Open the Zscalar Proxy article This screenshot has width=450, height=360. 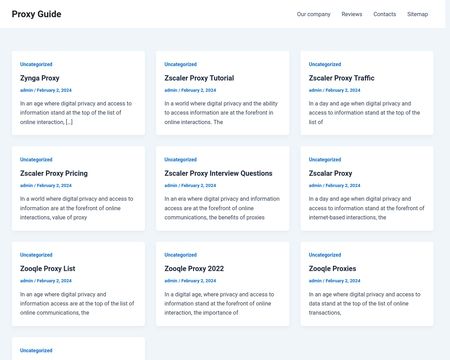[330, 173]
